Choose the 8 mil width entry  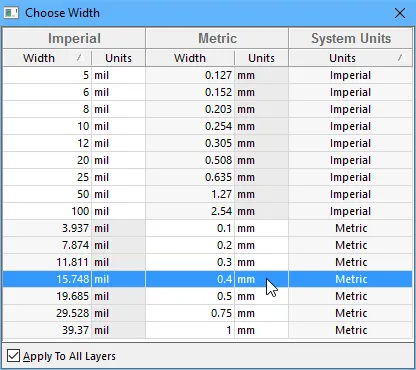[208, 109]
